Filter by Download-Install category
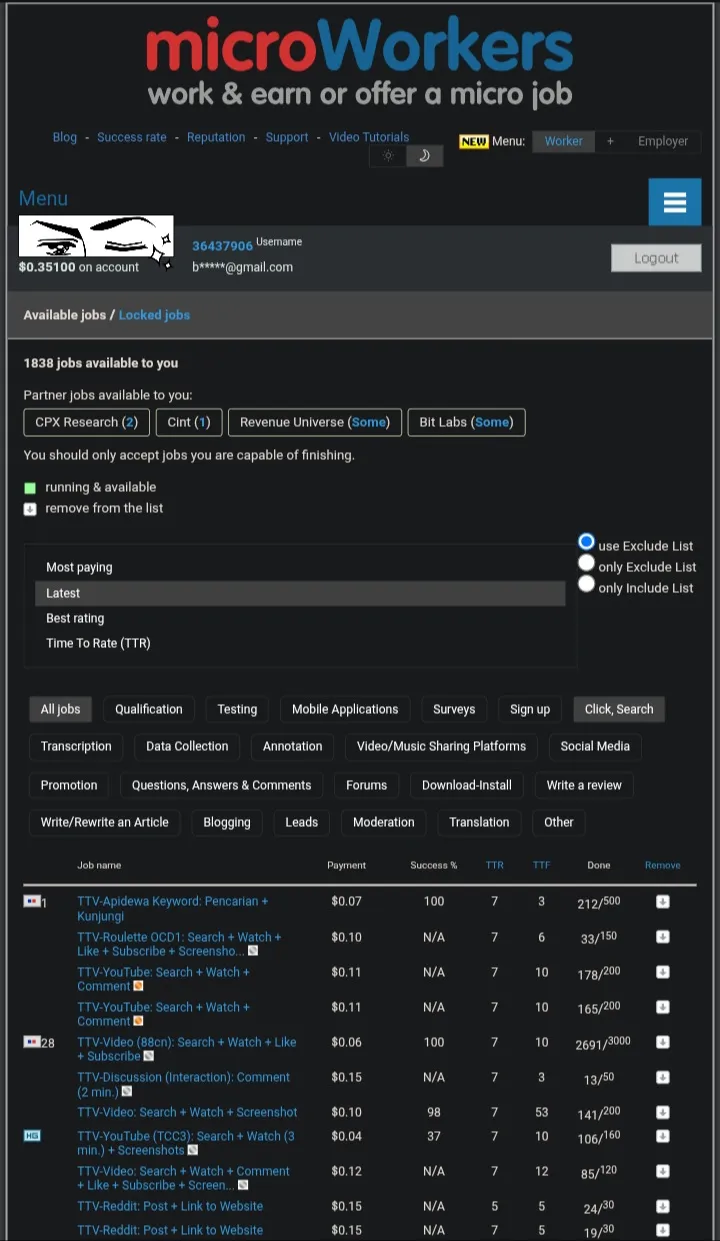720x1241 pixels. pos(467,785)
